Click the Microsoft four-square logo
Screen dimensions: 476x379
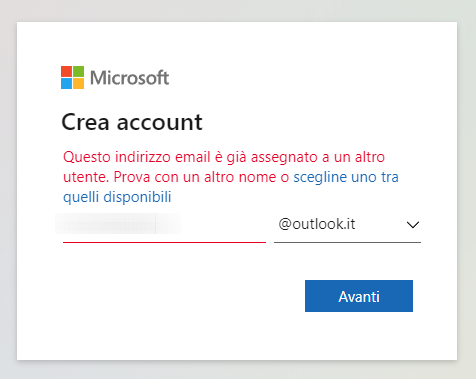point(72,78)
